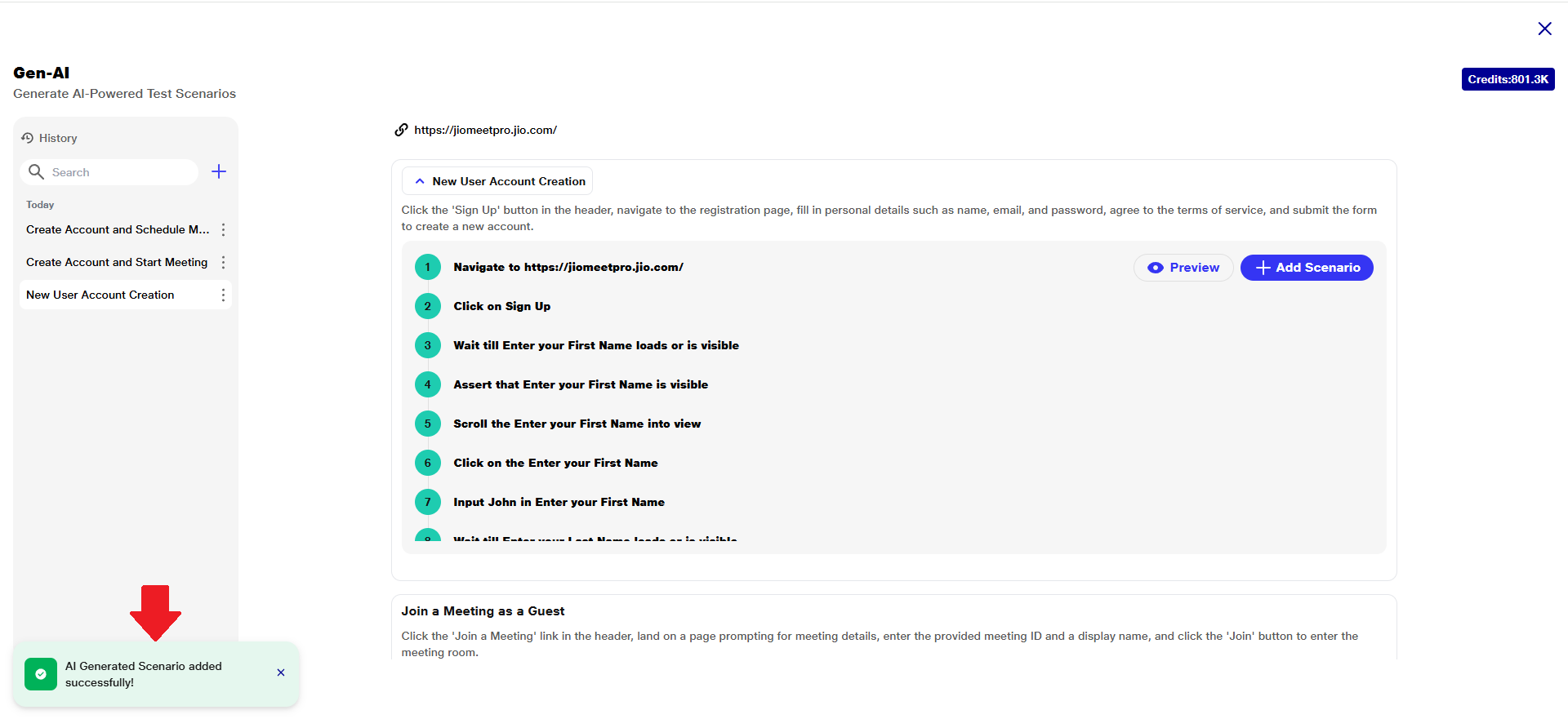This screenshot has width=1568, height=719.
Task: Select step 2 Click on Sign Up
Action: pyautogui.click(x=501, y=306)
